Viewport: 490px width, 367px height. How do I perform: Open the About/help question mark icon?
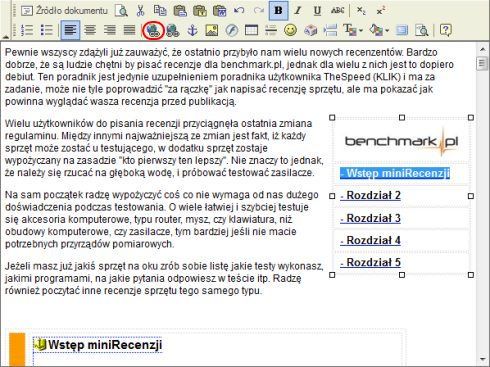tap(445, 31)
